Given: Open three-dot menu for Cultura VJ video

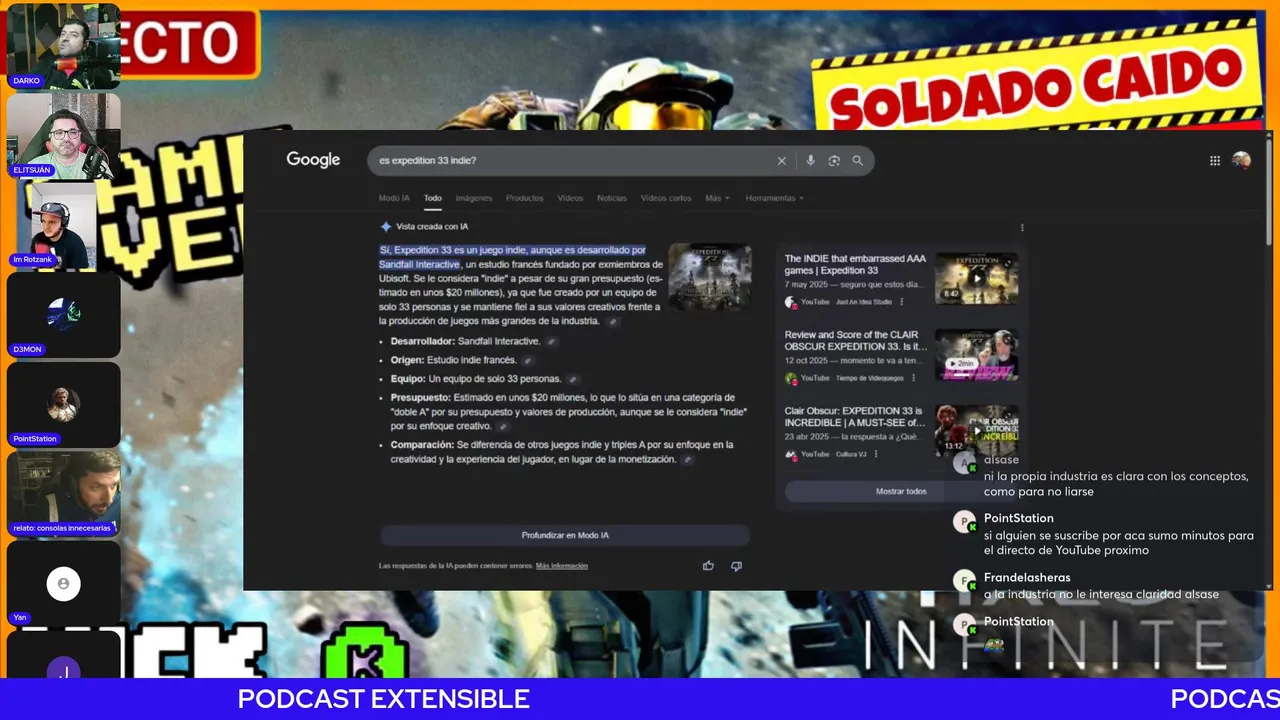Looking at the screenshot, I should (876, 454).
